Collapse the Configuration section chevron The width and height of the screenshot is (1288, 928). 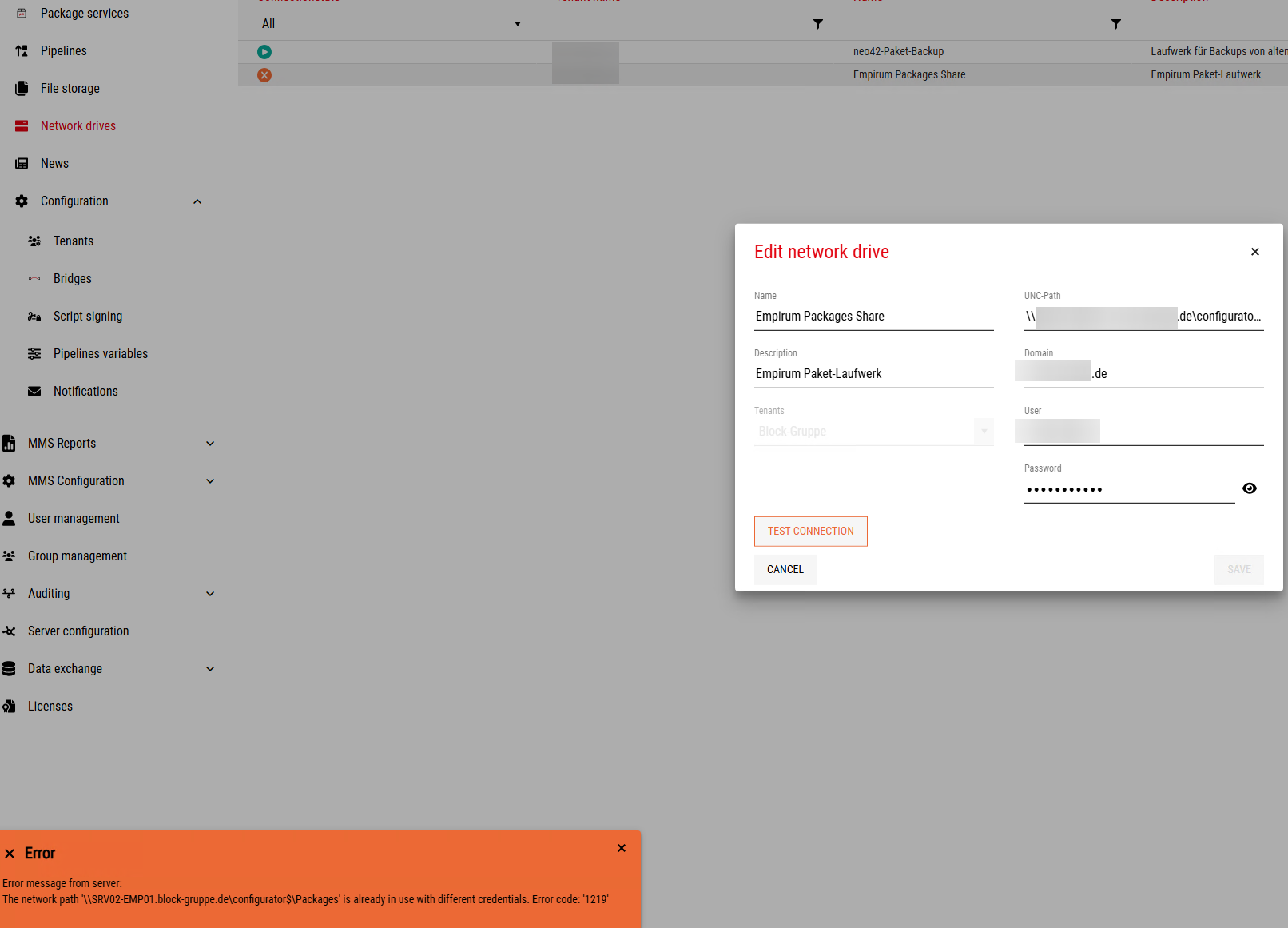(197, 201)
